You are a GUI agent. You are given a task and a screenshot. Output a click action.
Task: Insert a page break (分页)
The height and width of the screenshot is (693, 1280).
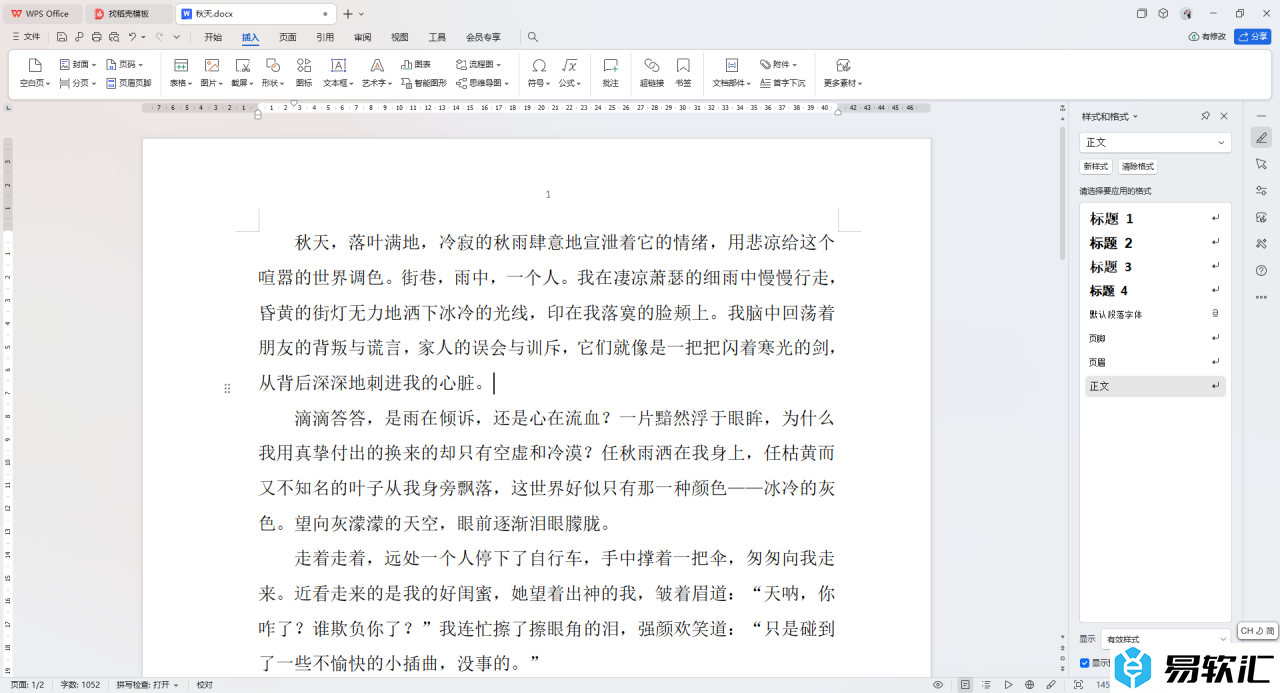[78, 83]
